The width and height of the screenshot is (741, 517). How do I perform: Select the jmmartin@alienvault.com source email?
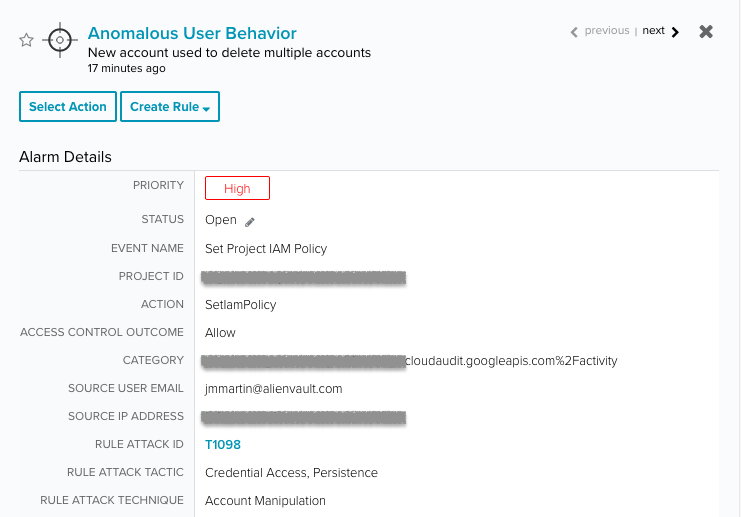point(274,389)
